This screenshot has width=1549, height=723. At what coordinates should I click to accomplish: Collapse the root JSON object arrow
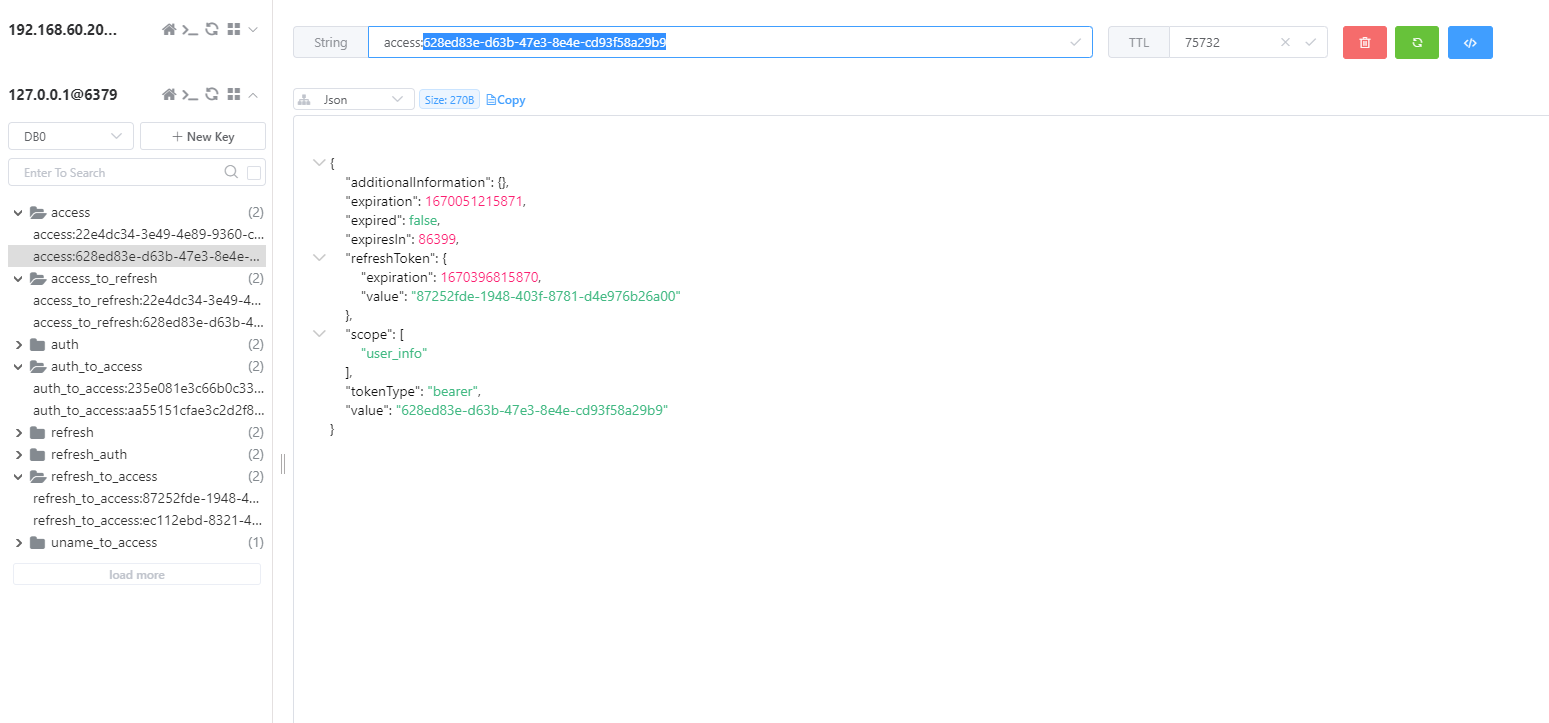(319, 162)
